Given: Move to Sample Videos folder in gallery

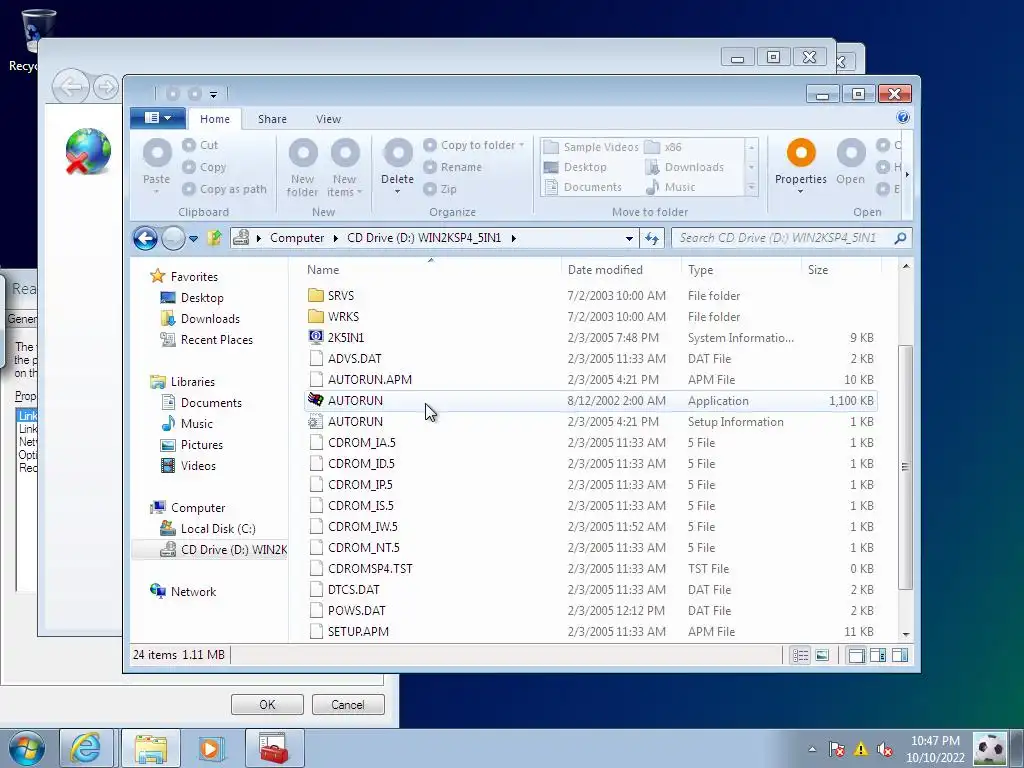Looking at the screenshot, I should click(591, 147).
